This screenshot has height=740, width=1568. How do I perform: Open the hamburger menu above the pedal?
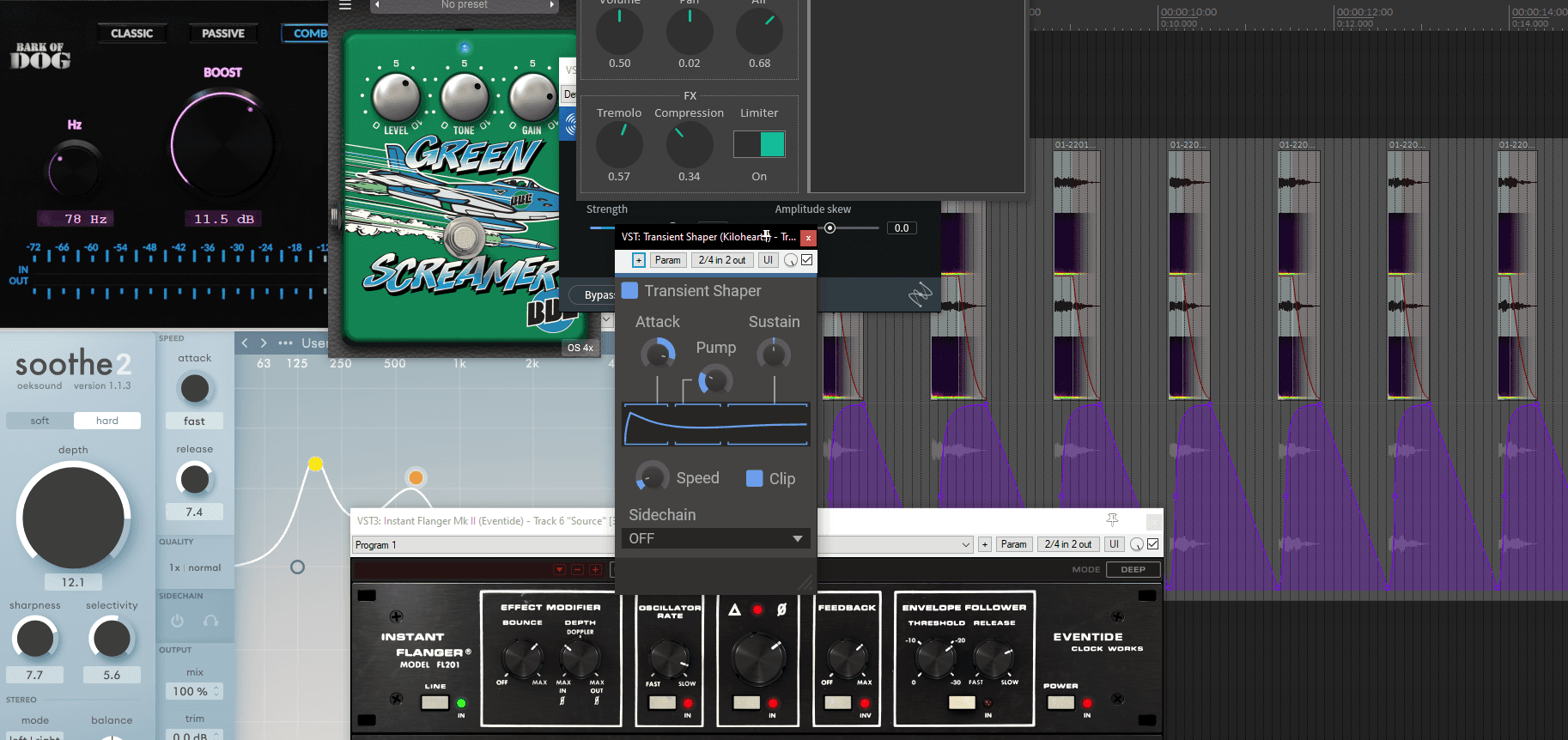click(x=345, y=5)
